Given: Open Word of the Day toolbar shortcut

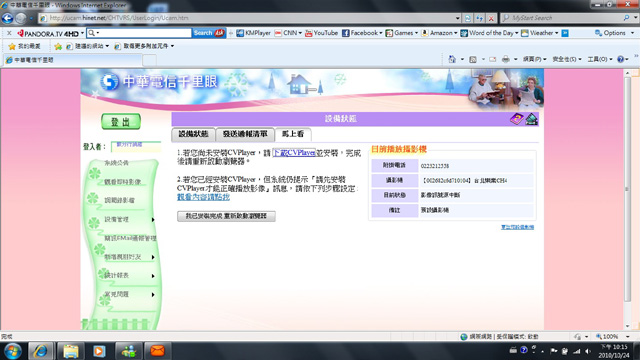Looking at the screenshot, I should [489, 33].
